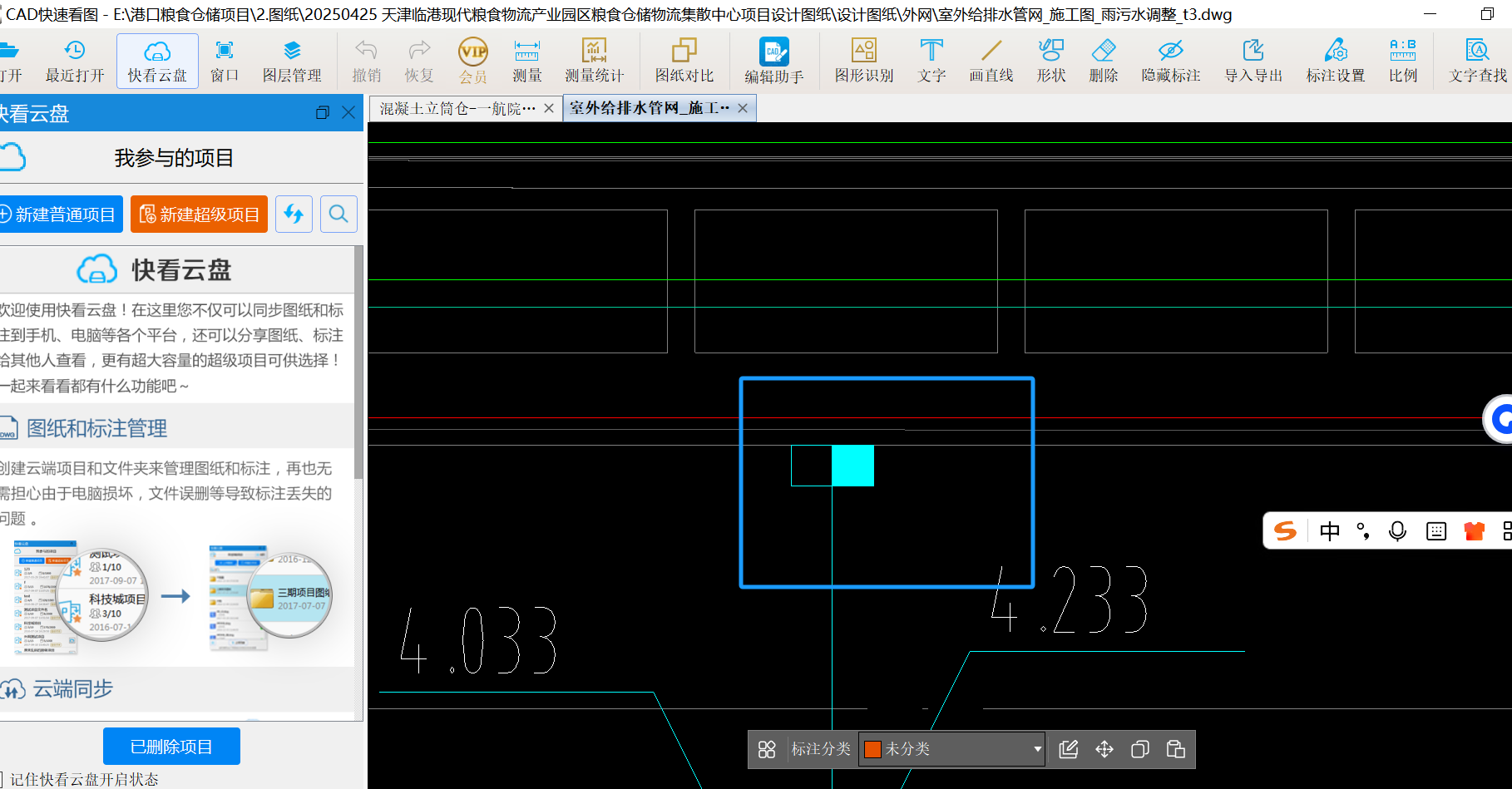Toggle 隐藏标注 hide annotations
Screen dimensions: 1512x789
1170,61
